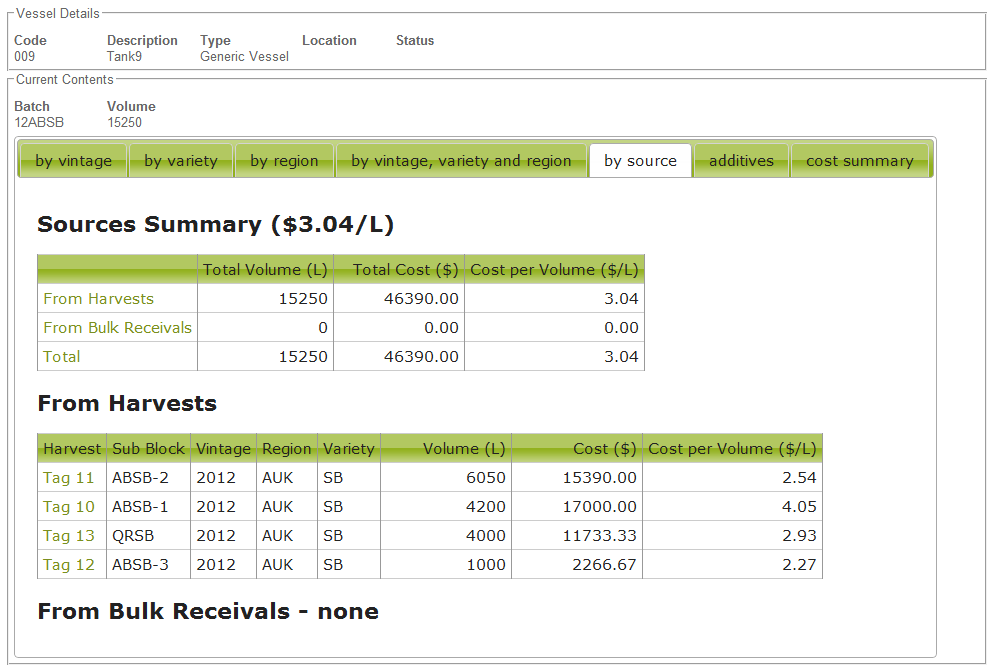
Task: Select the 'Total Volume (L)' column header
Action: tap(265, 270)
